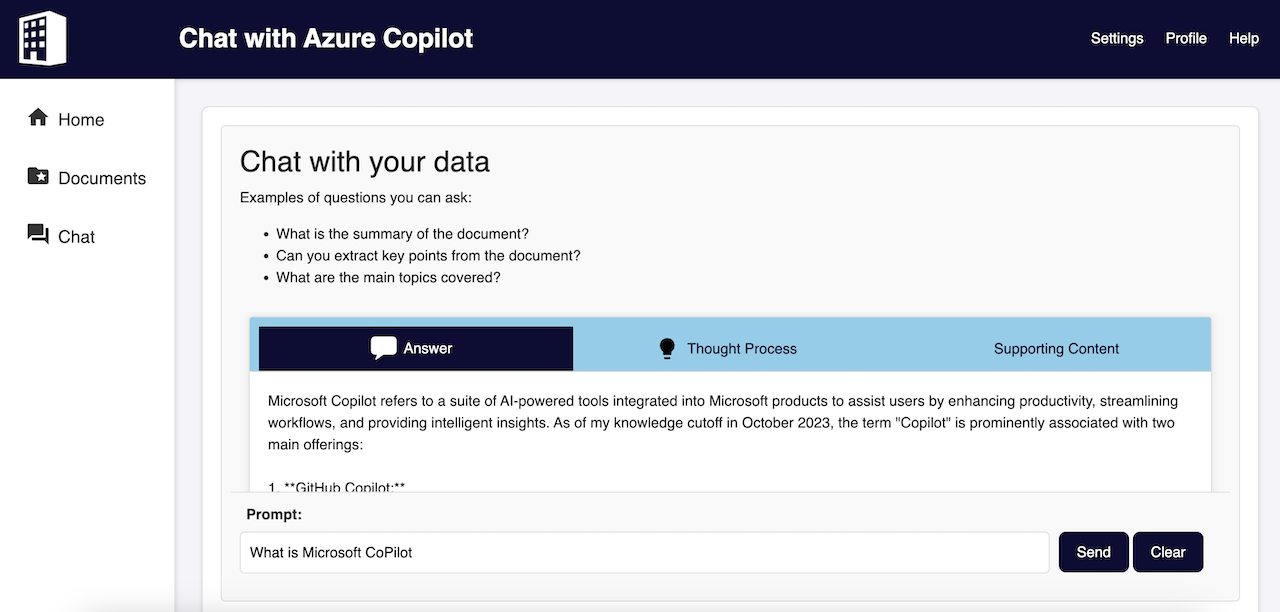Viewport: 1280px width, 612px height.
Task: Select Home in the left sidebar
Action: [81, 119]
